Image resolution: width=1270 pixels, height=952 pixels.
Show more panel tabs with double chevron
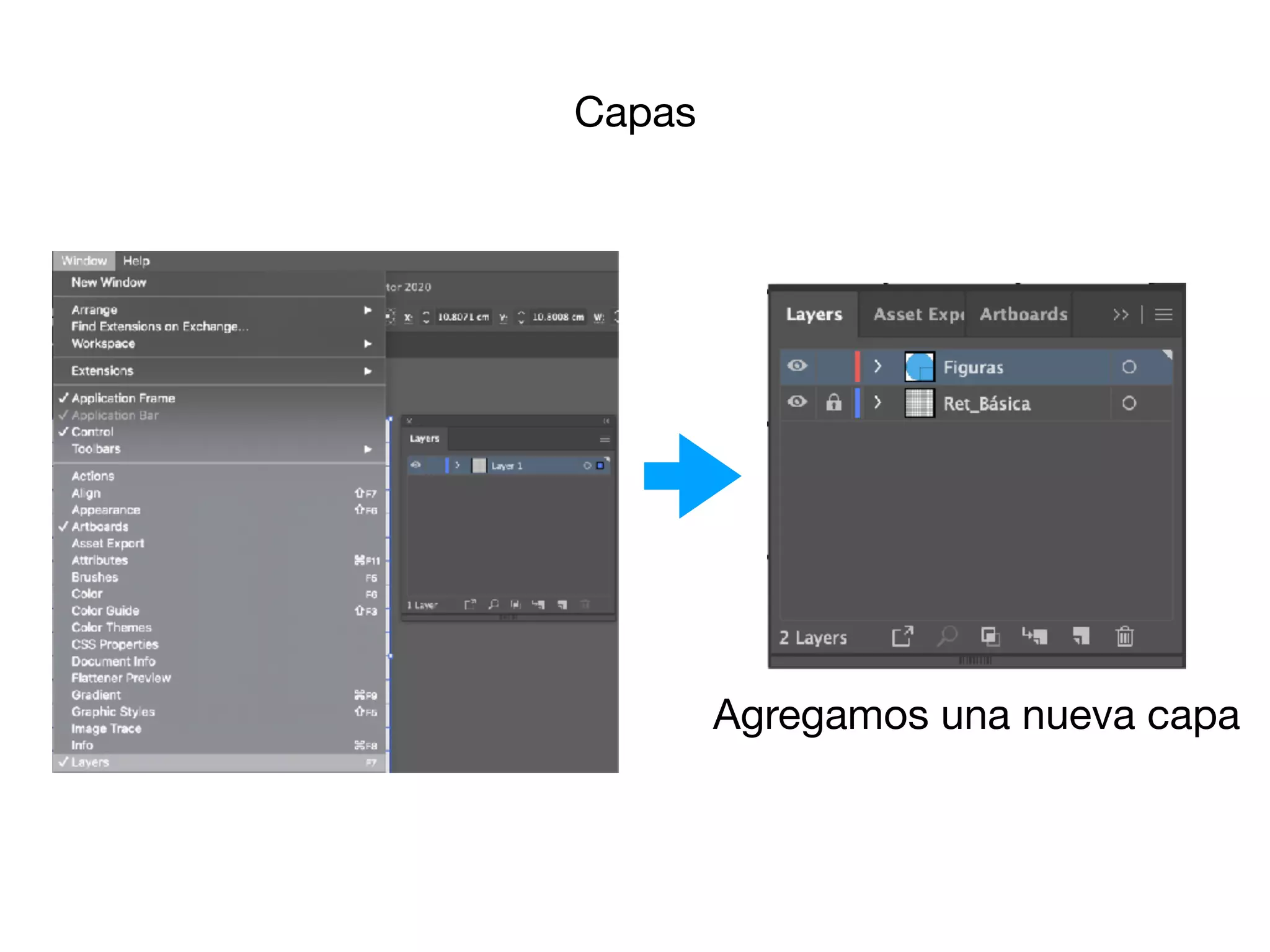[1121, 315]
